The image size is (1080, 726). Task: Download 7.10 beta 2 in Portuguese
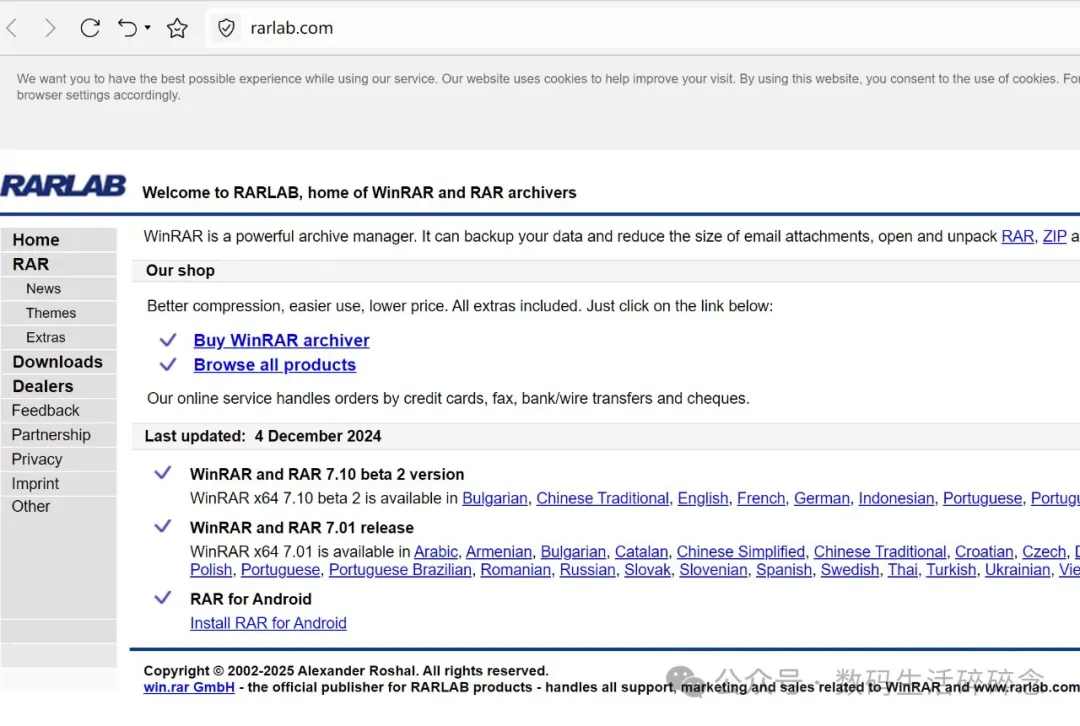982,499
